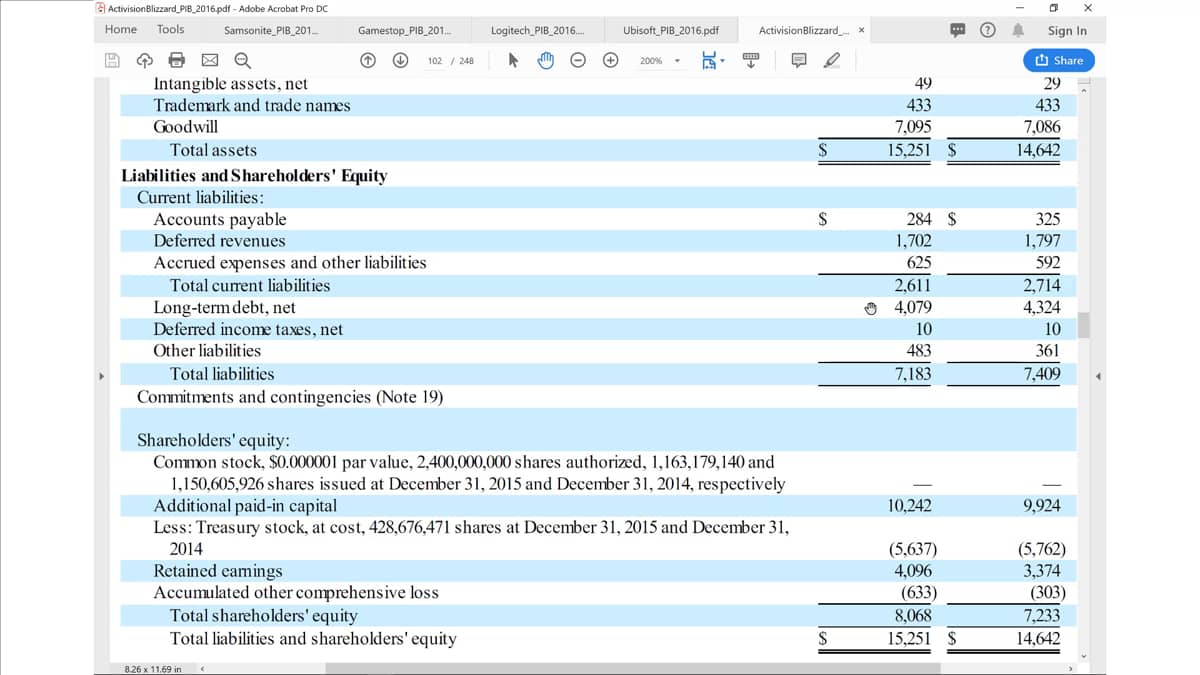Click the Total shareholders' equity value 8,068

(x=913, y=616)
